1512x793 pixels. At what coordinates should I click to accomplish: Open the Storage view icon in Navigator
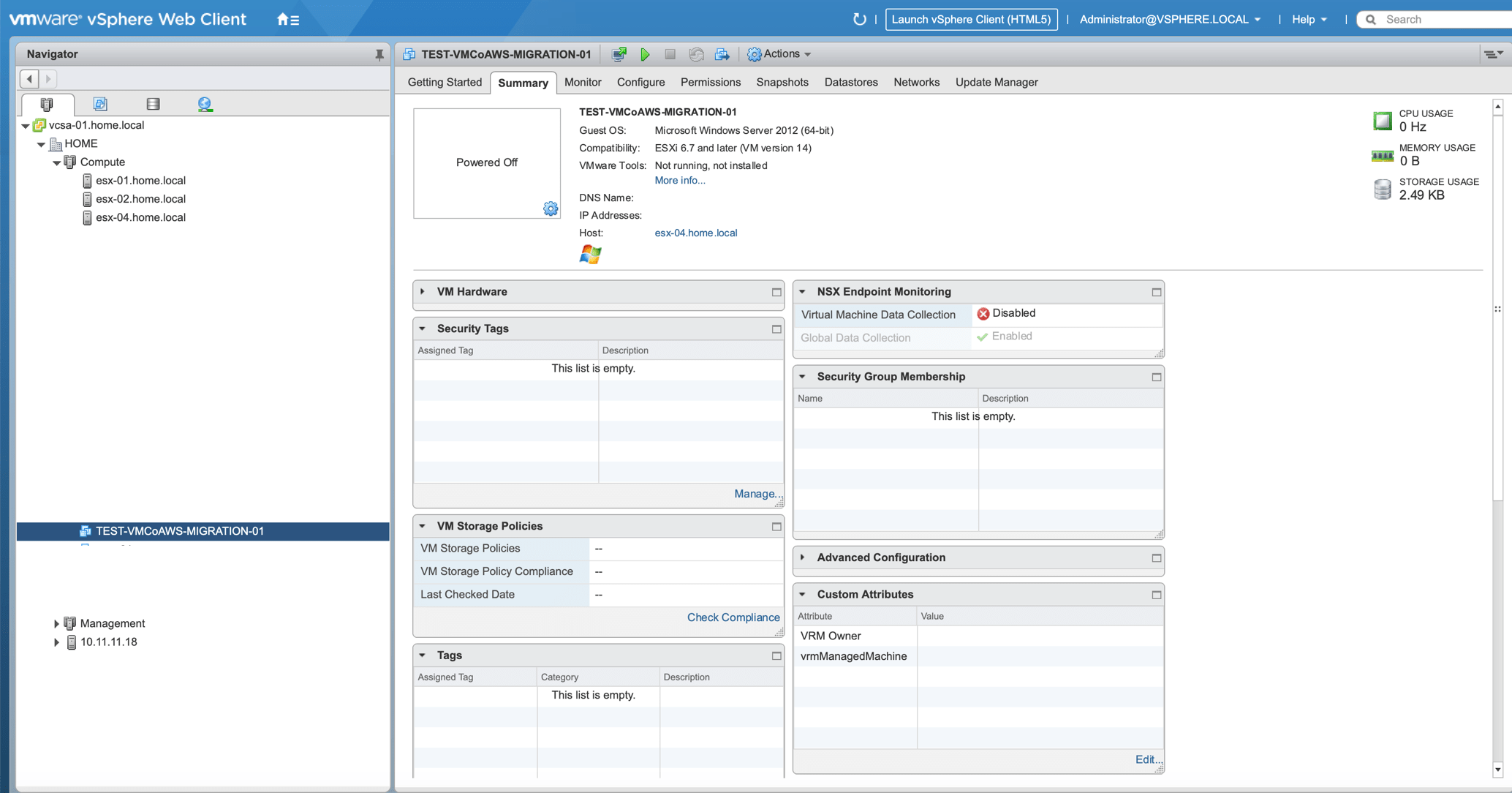pyautogui.click(x=153, y=104)
